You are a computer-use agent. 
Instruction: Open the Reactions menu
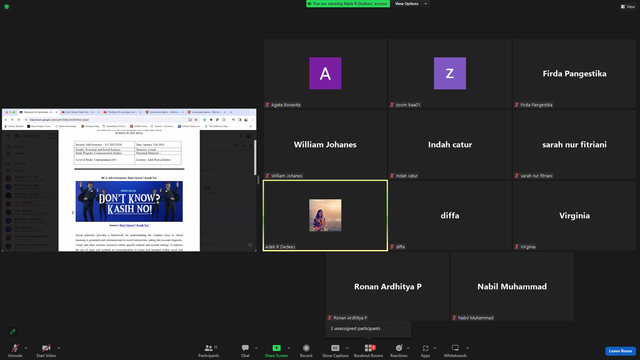coord(399,350)
